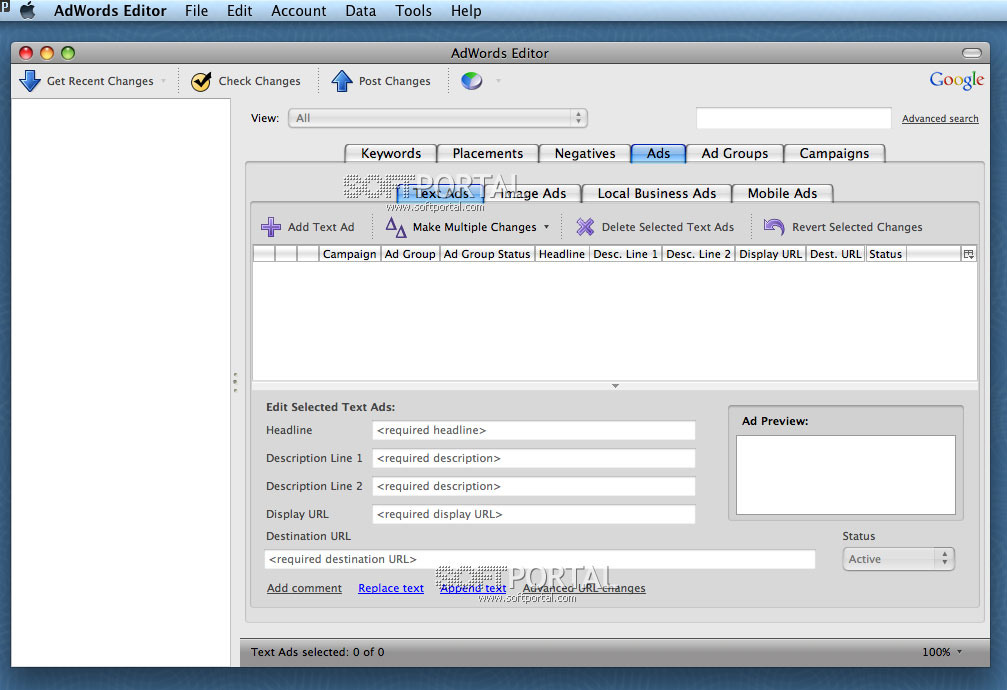Screen dimensions: 1007x690
Task: Click the Replace text link
Action: 391,588
